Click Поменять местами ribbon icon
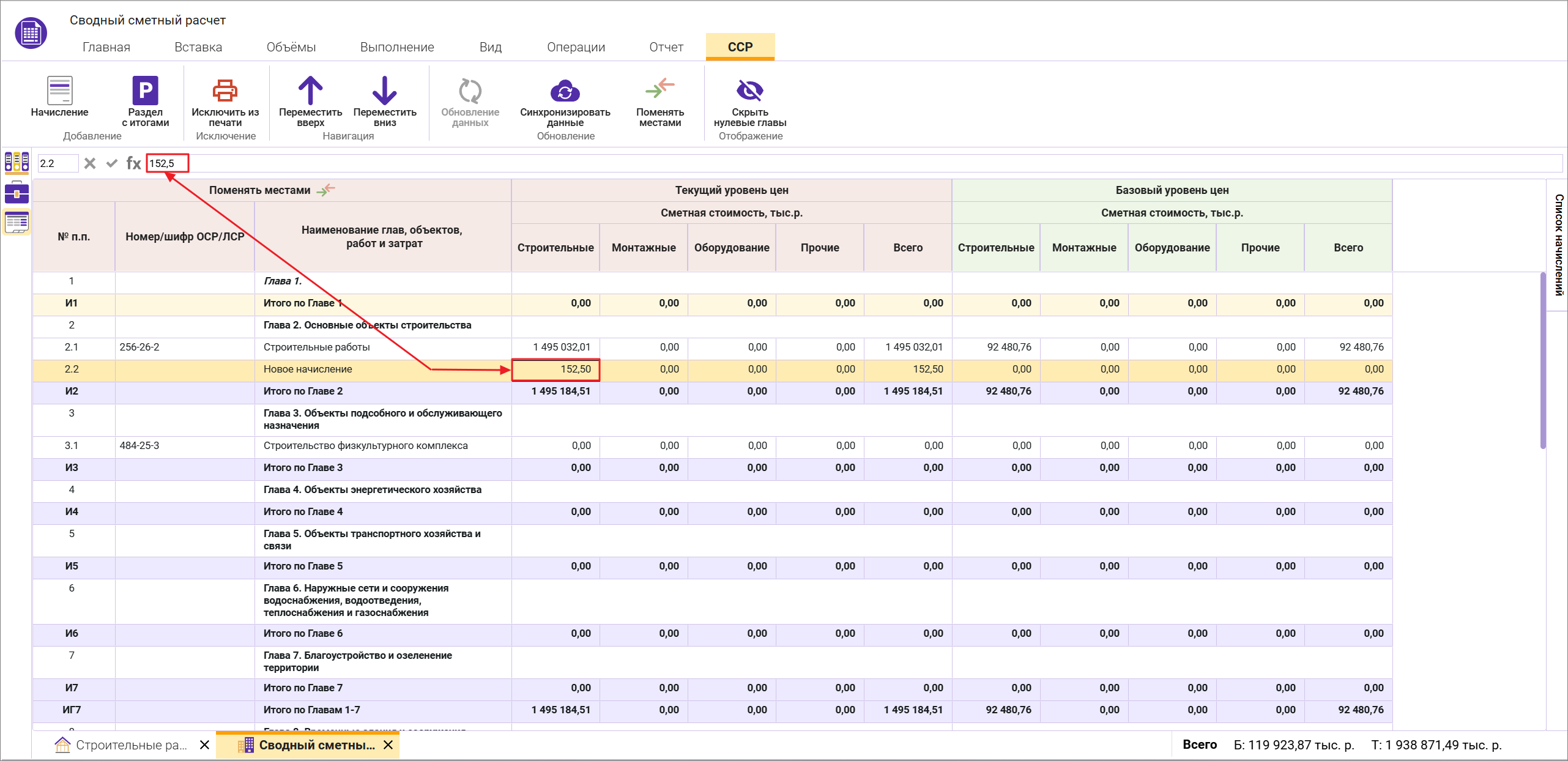This screenshot has width=1568, height=761. [660, 90]
